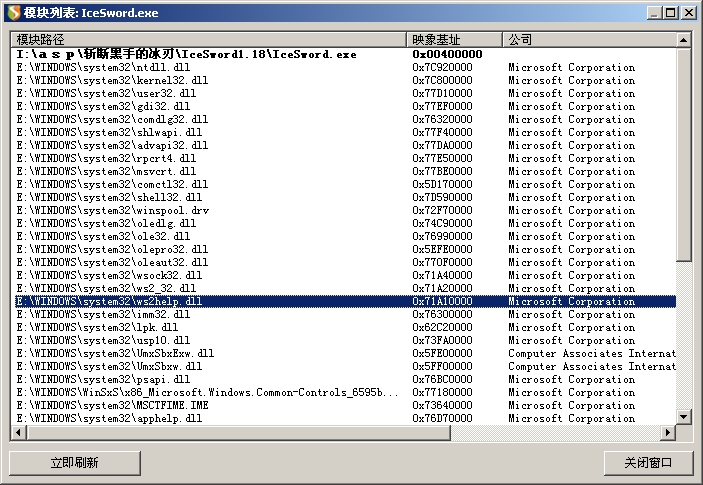Select the psapi.dll row
703x485 pixels.
344,379
